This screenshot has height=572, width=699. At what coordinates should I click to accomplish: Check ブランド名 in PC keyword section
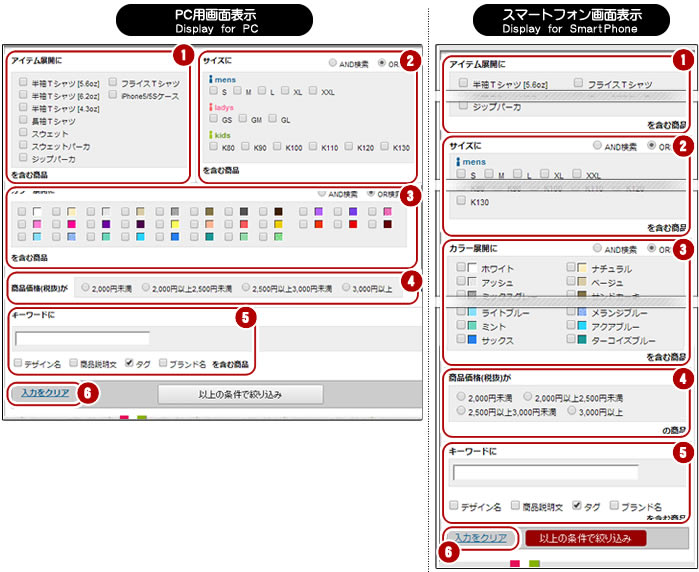click(x=163, y=362)
